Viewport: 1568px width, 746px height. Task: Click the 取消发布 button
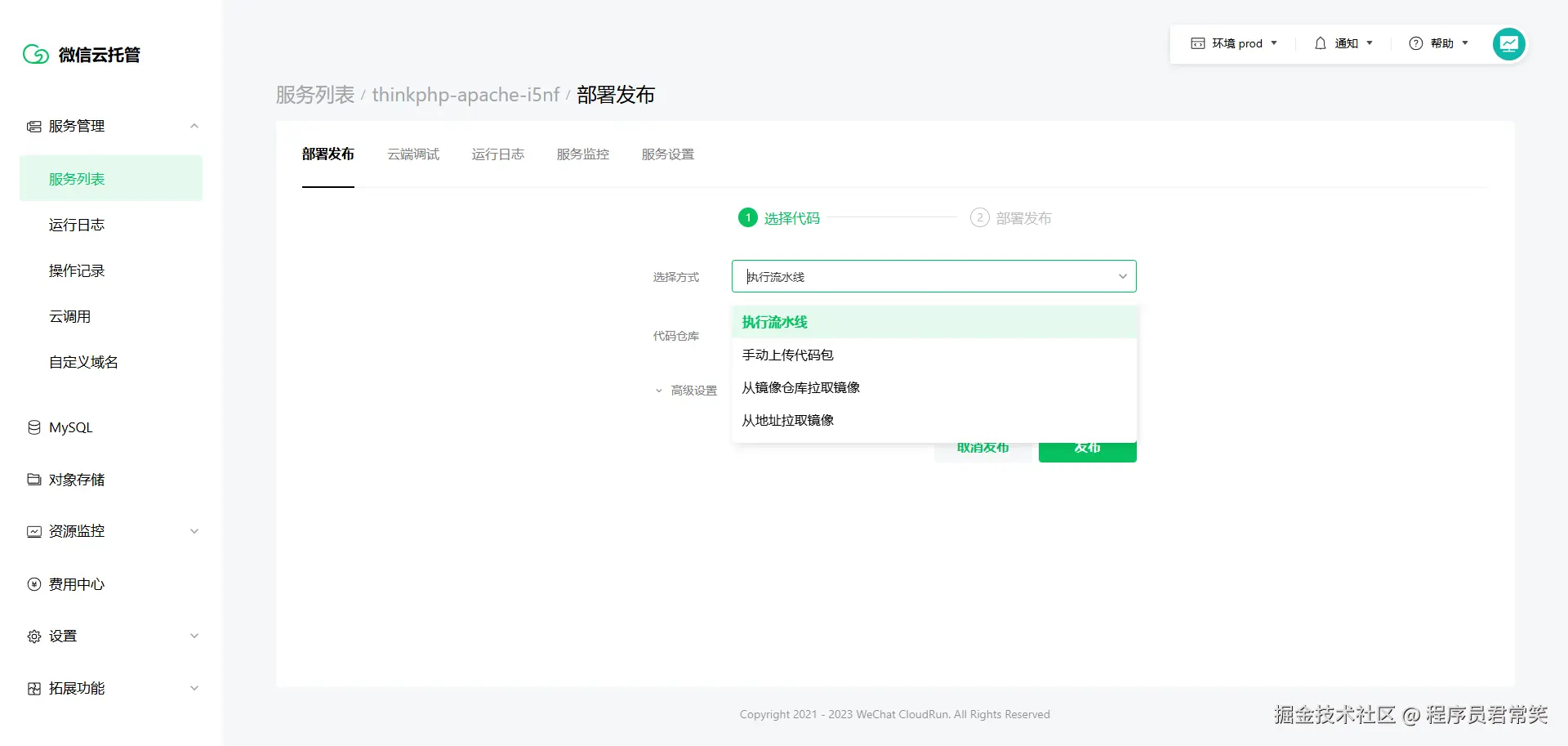click(983, 452)
